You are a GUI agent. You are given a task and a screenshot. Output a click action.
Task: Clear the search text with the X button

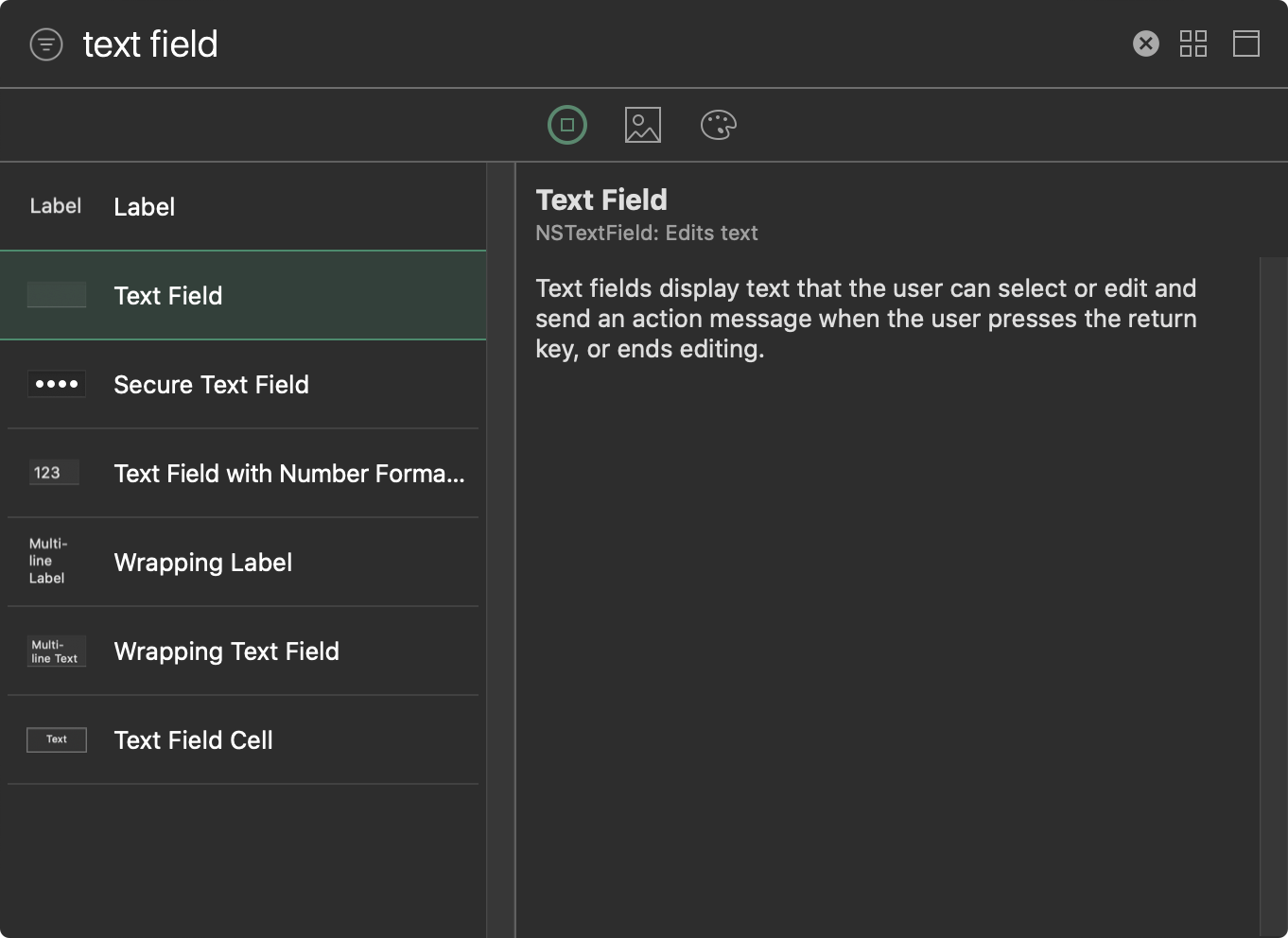[1145, 43]
